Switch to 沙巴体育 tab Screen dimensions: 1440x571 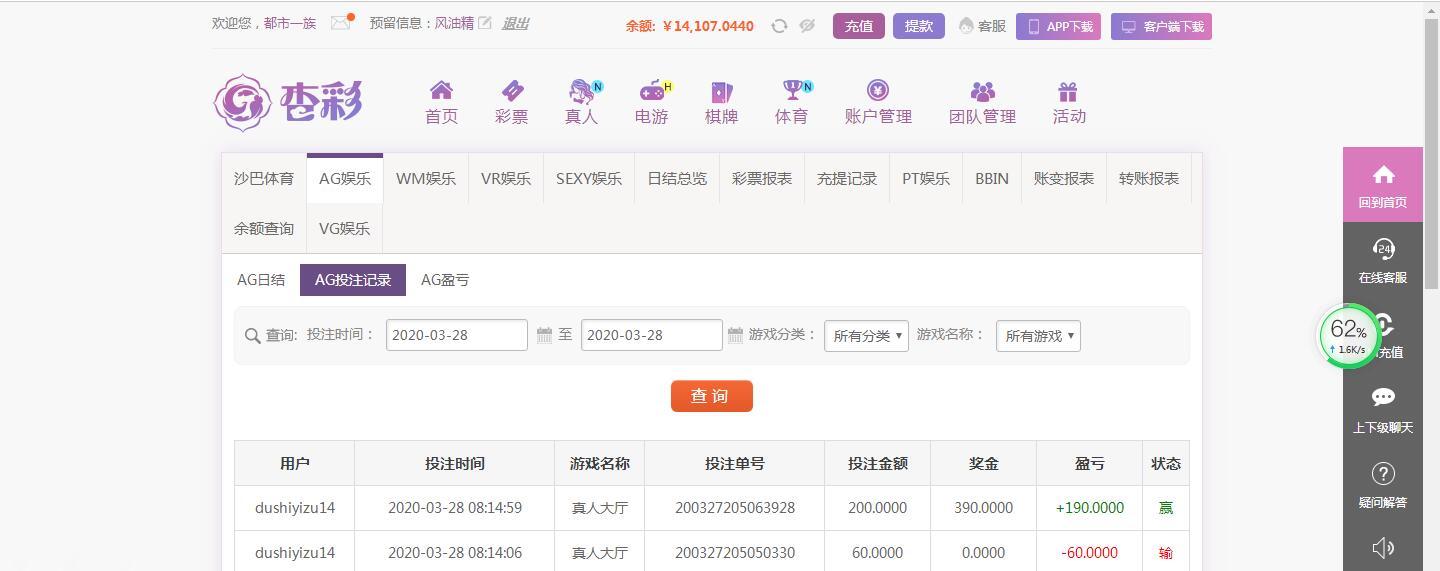264,178
